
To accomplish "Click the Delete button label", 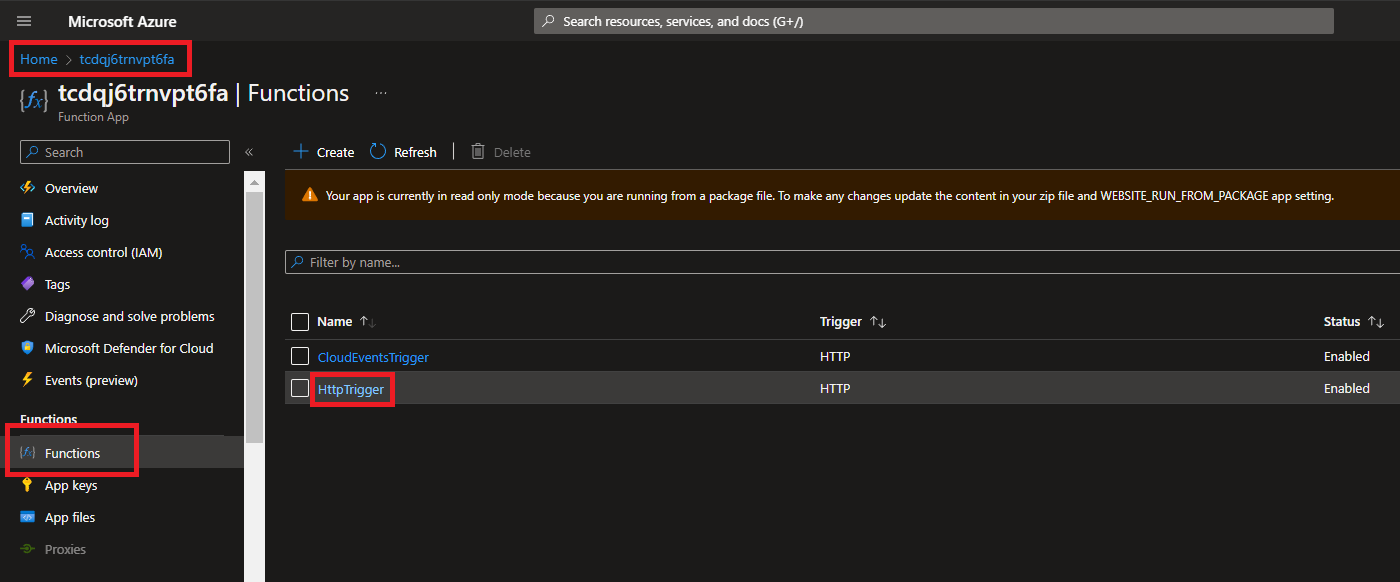I will click(512, 153).
